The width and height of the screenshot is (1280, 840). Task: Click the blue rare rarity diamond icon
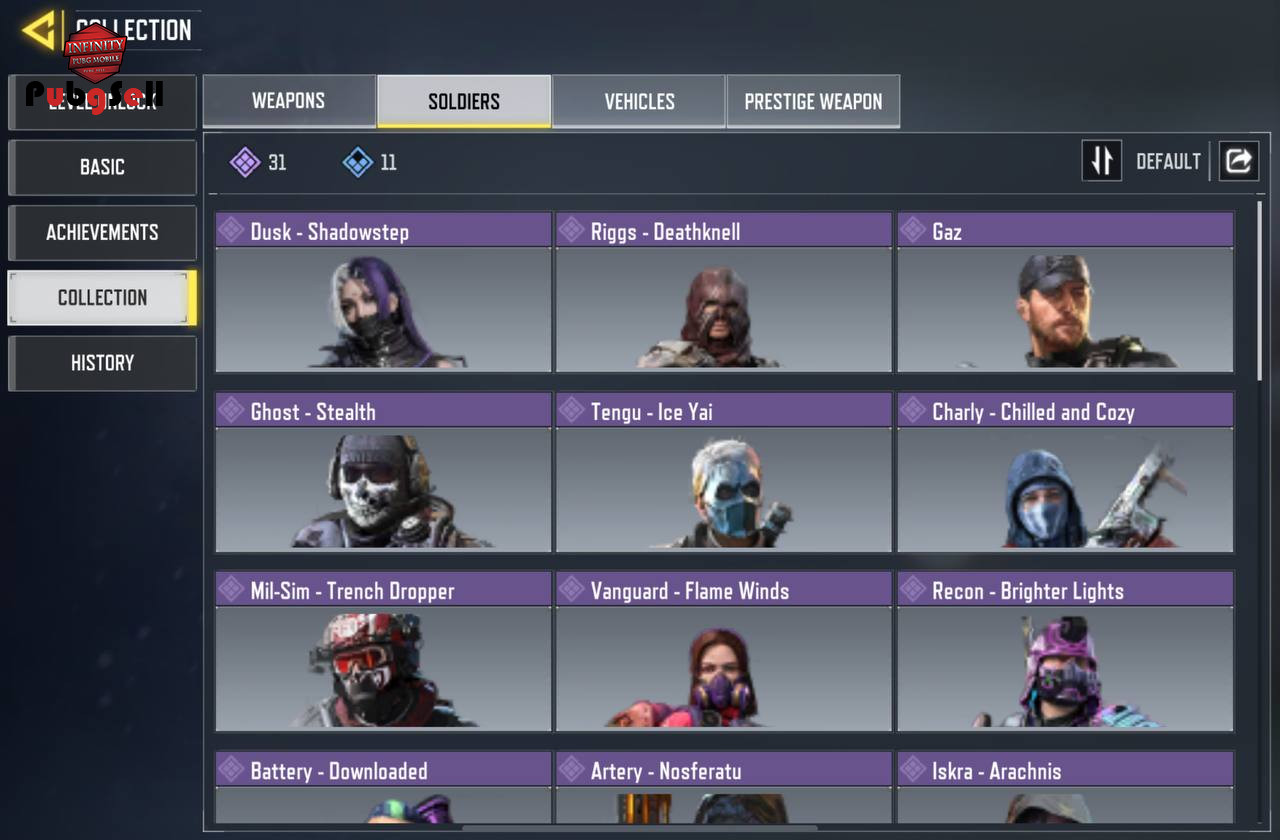coord(358,162)
